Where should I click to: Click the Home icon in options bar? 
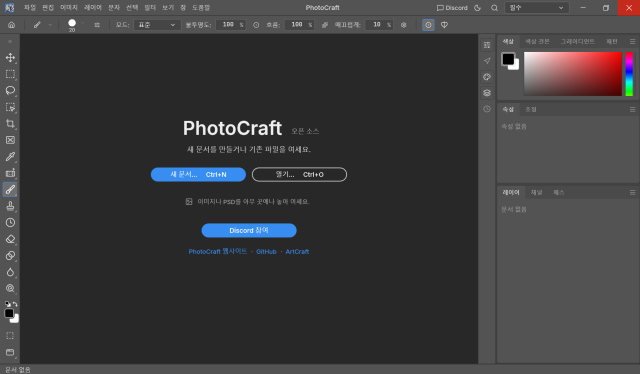(11, 25)
